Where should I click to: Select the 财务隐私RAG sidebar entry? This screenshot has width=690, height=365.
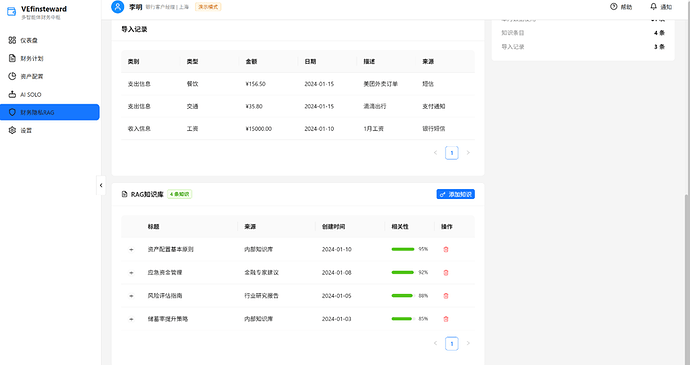[50, 112]
